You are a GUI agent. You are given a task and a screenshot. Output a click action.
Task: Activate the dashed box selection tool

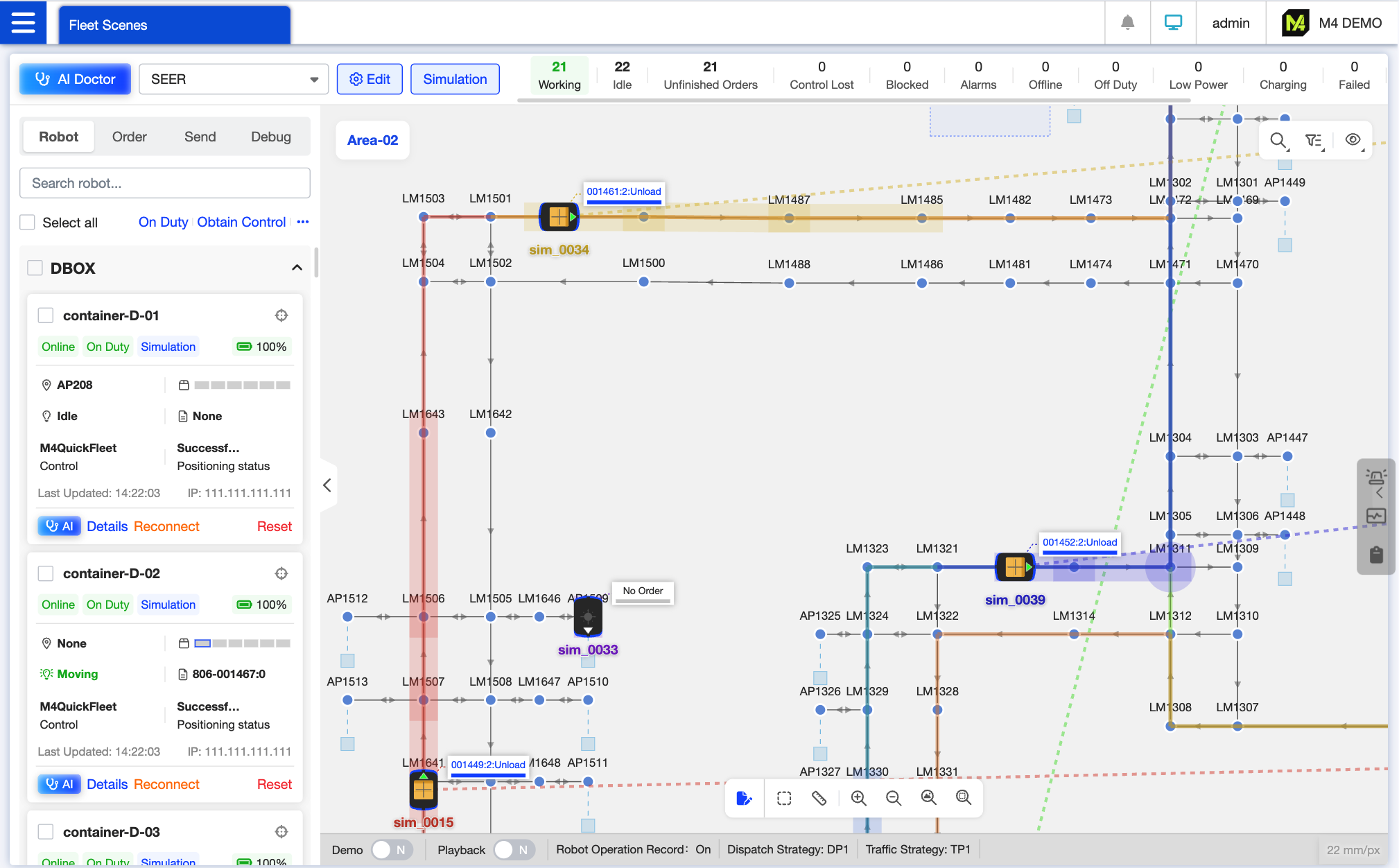[x=784, y=798]
